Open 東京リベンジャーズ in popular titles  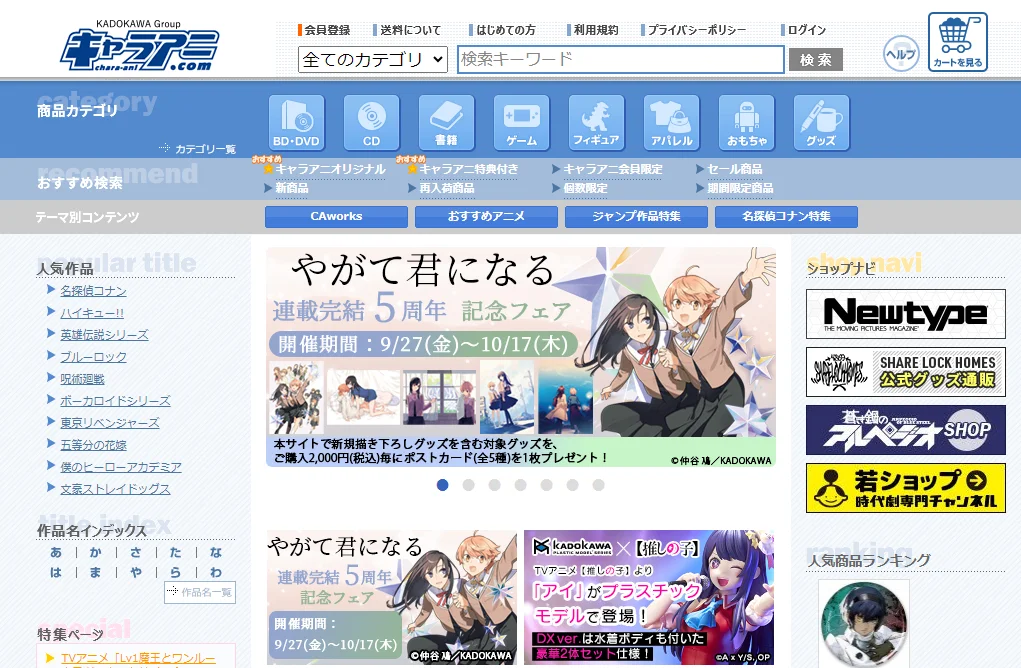[x=109, y=423]
